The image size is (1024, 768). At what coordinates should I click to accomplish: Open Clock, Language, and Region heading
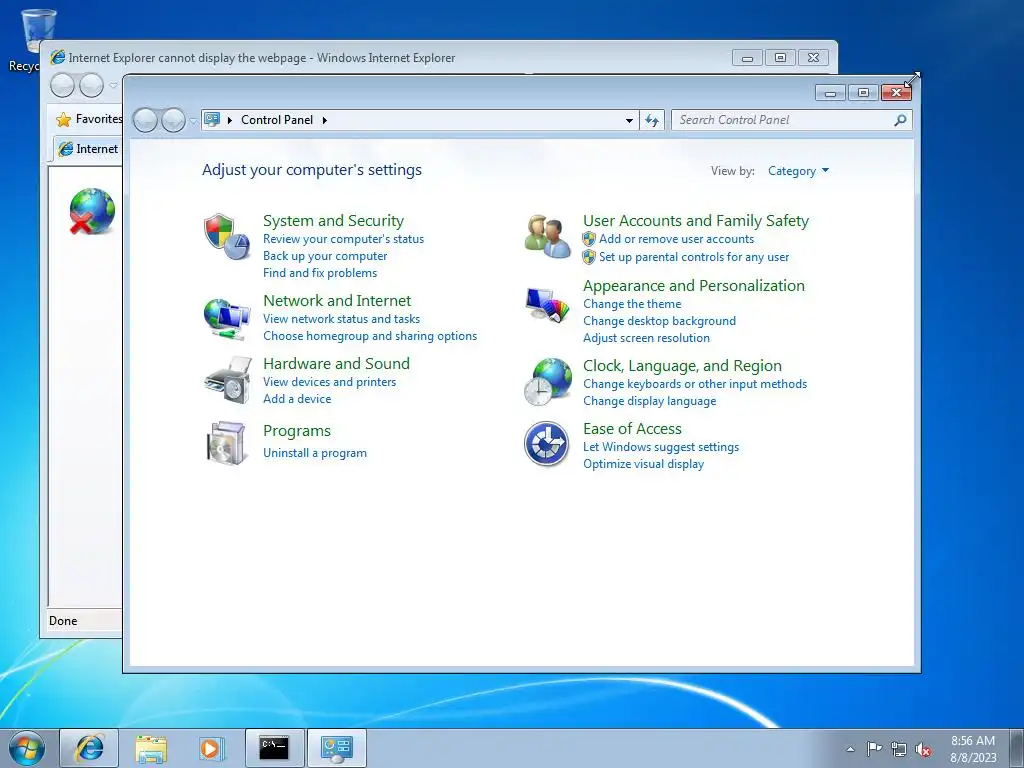point(682,366)
